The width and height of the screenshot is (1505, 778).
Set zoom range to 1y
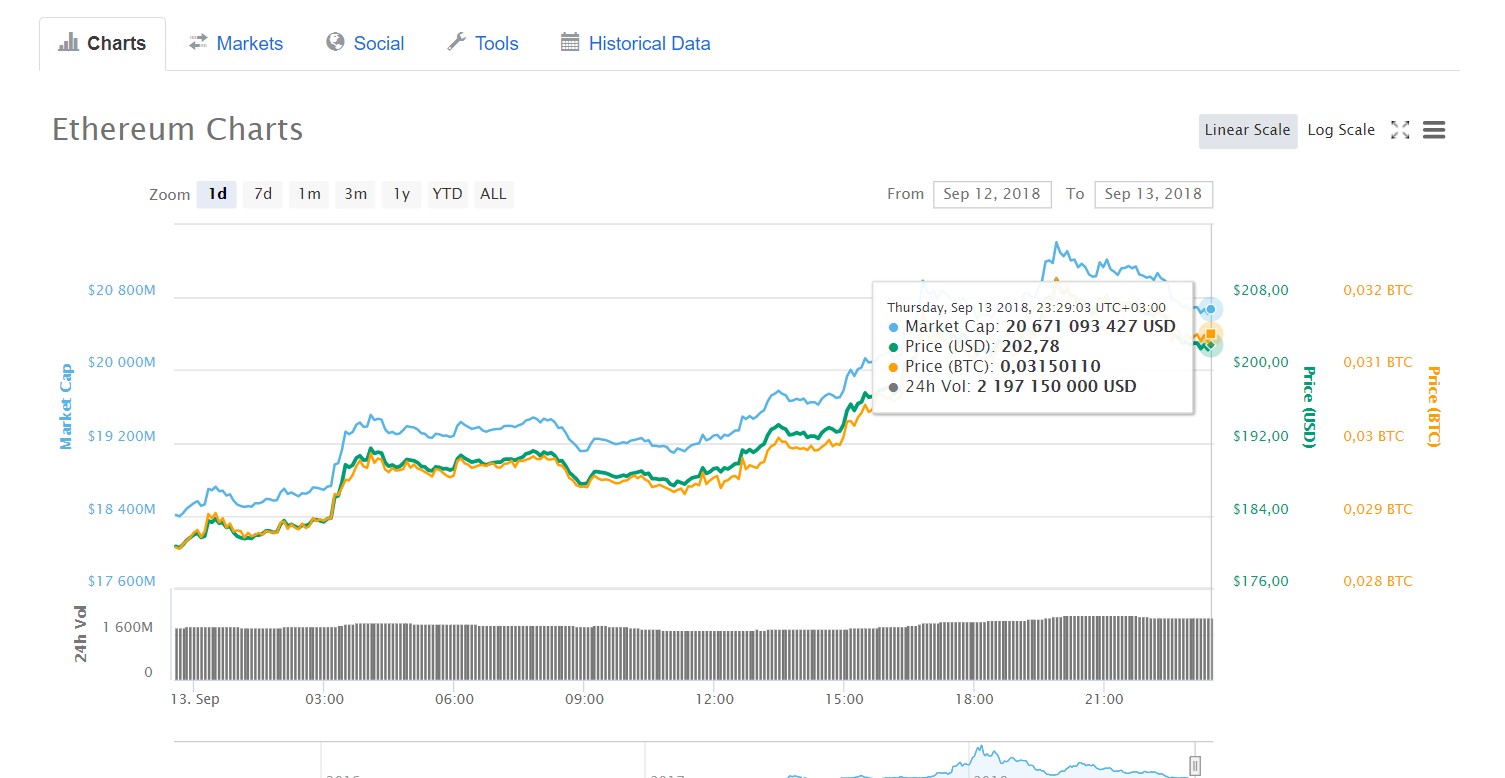pos(401,194)
